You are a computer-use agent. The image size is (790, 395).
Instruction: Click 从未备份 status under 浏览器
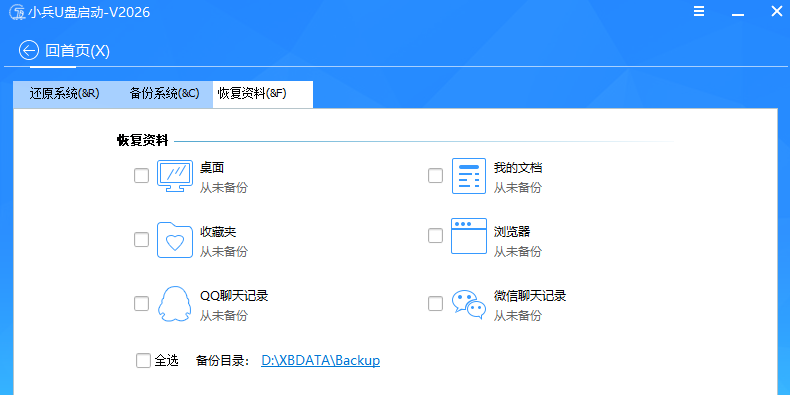tap(517, 251)
